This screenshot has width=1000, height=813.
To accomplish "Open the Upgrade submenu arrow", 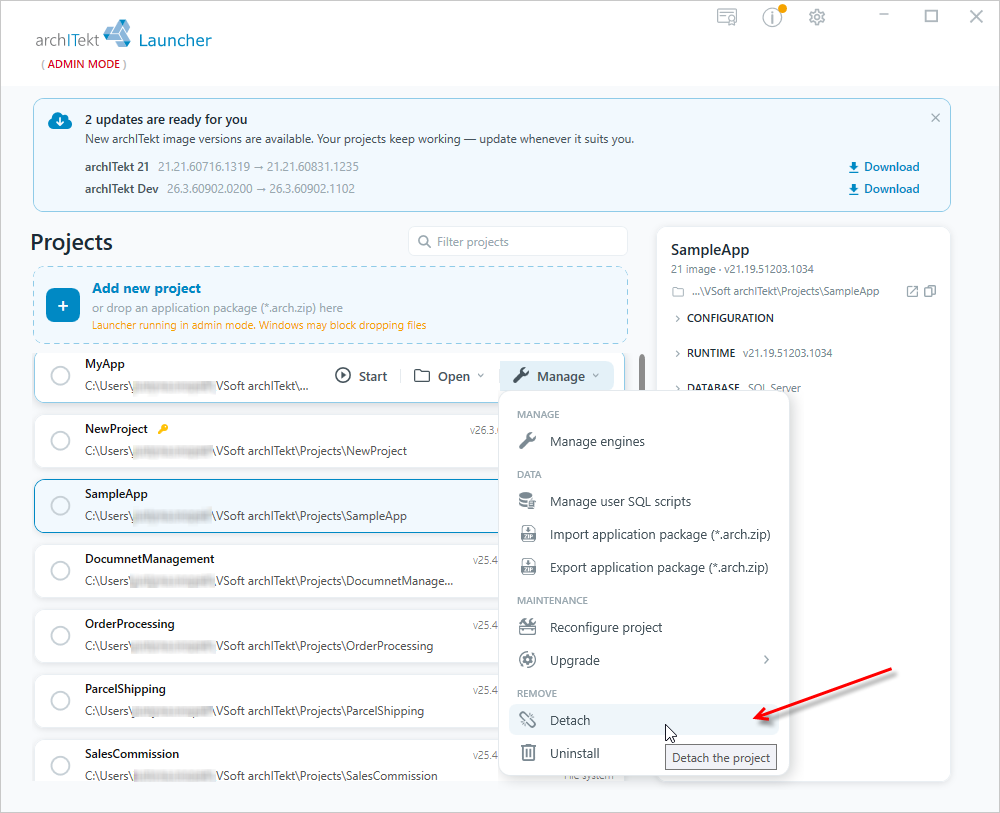I will pos(766,660).
